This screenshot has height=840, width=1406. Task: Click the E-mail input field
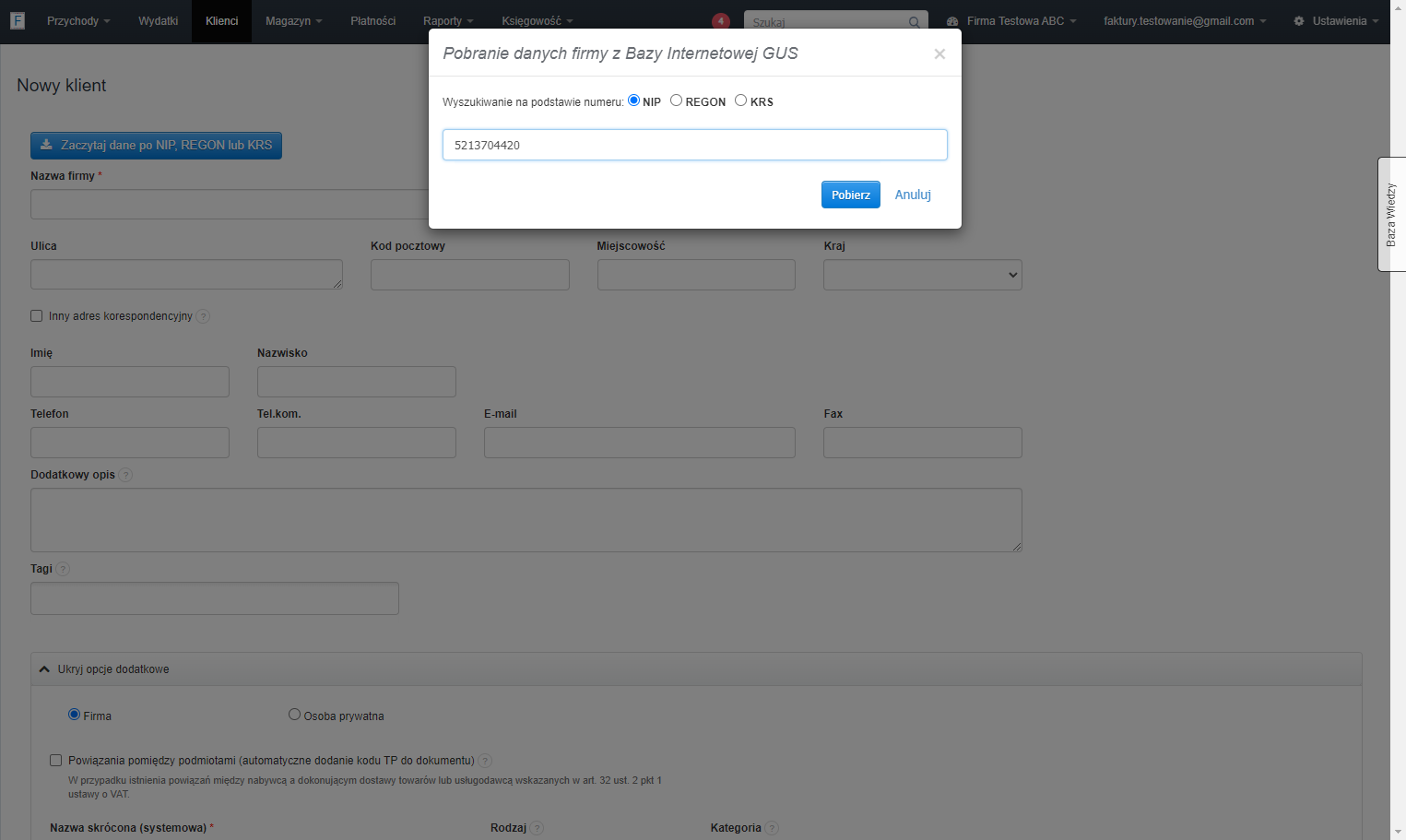640,443
